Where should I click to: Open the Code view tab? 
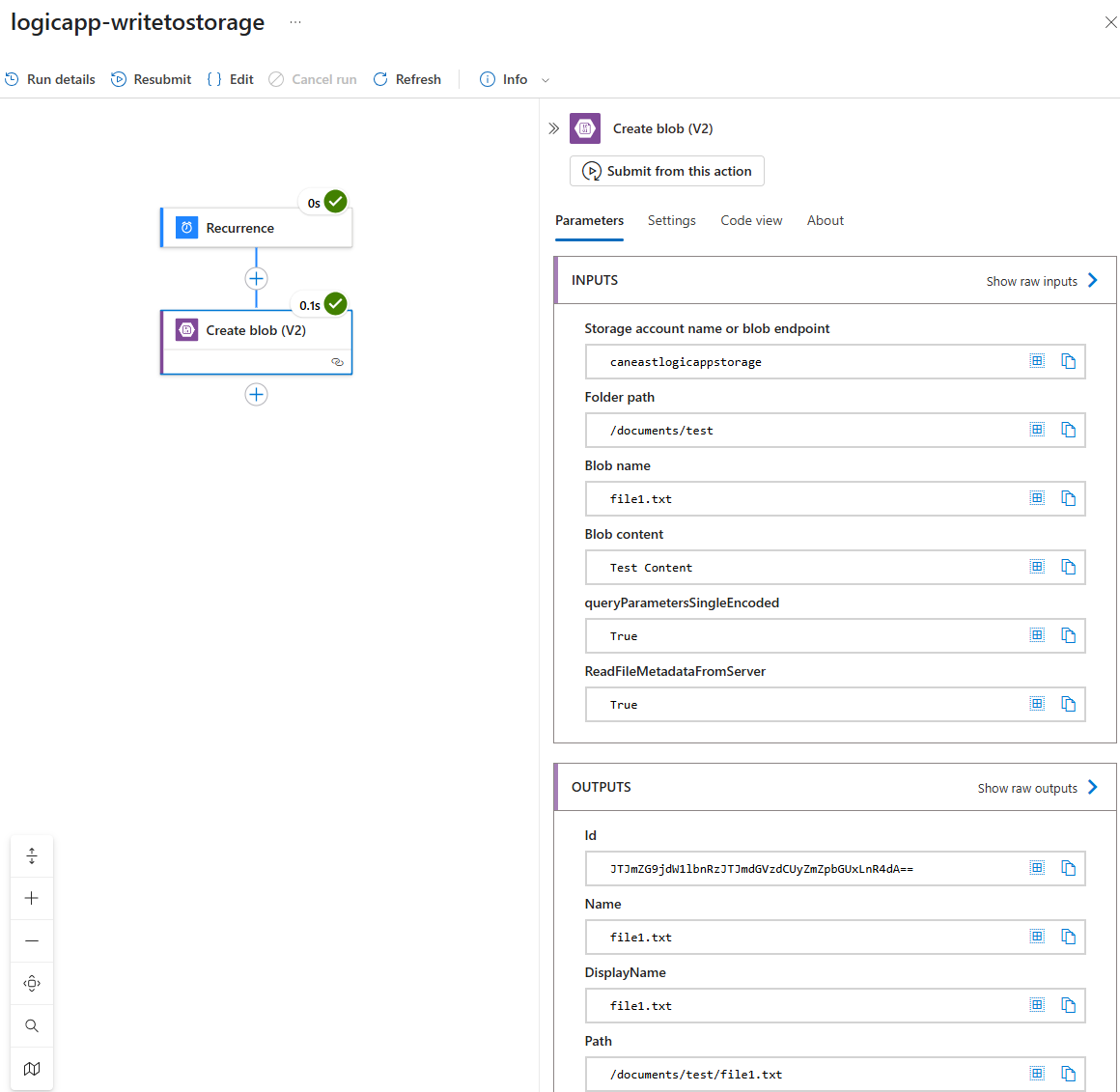coord(751,220)
